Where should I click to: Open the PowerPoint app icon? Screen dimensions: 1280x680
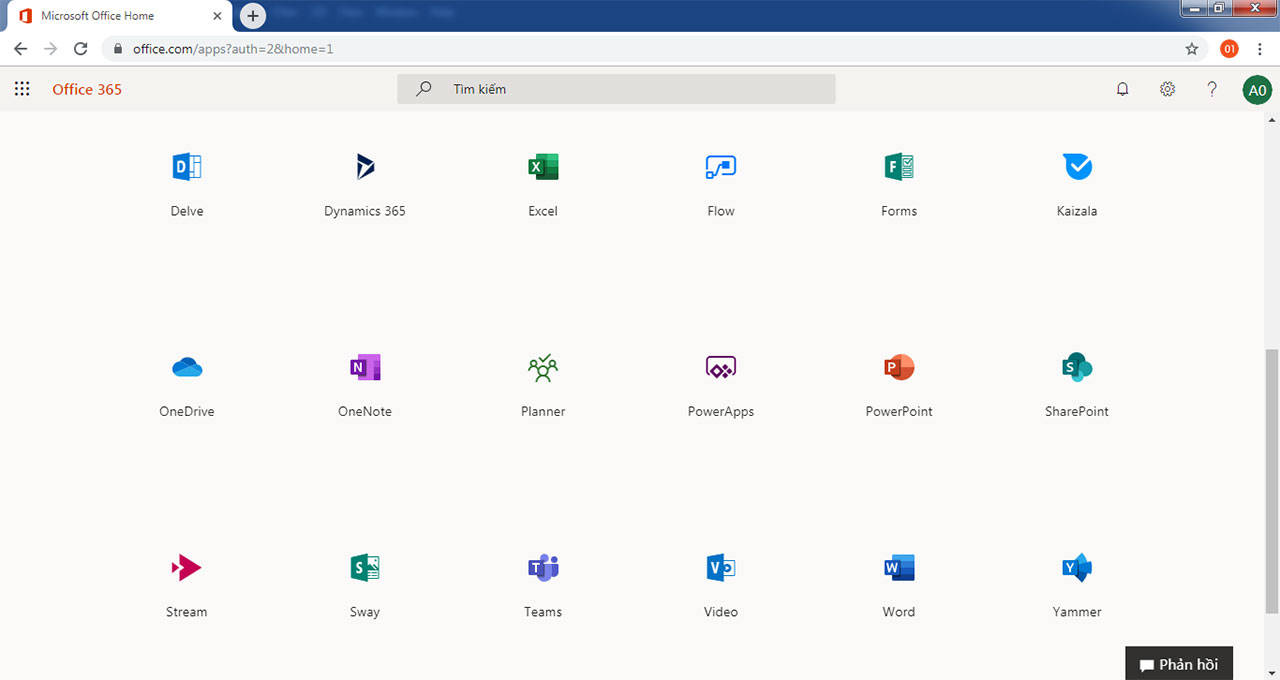[899, 368]
